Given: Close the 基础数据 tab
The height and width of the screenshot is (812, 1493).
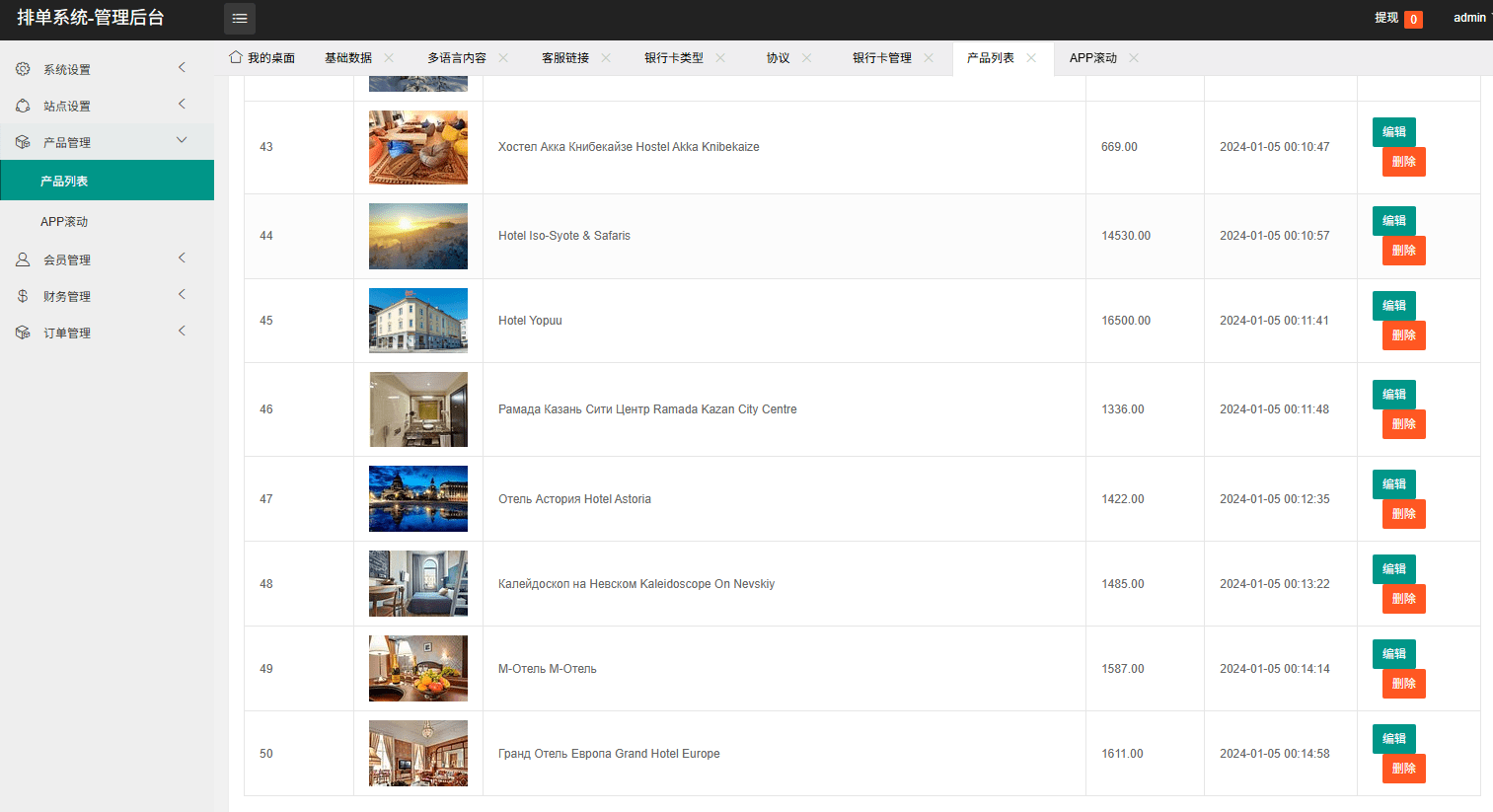Looking at the screenshot, I should tap(389, 58).
